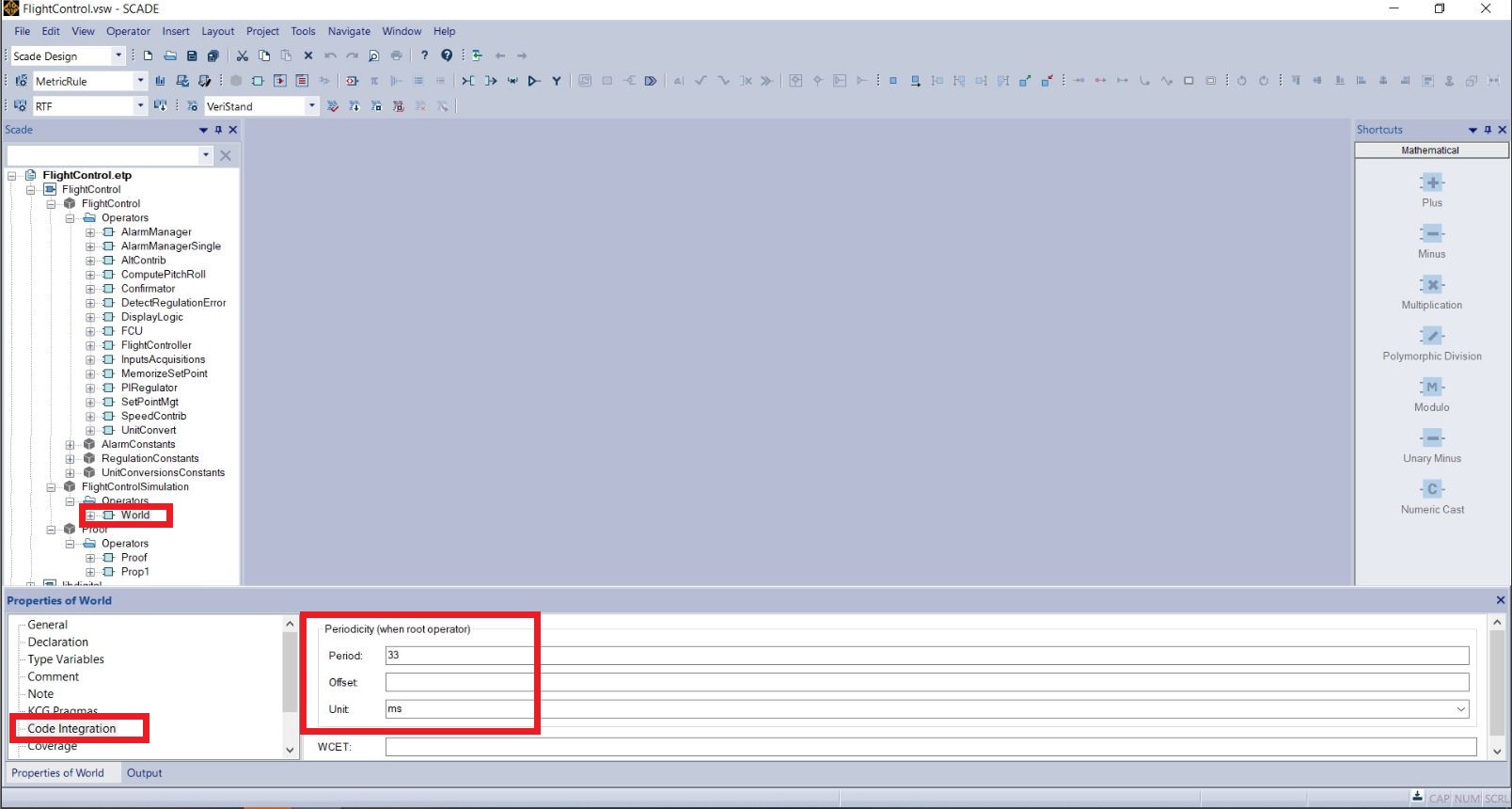The image size is (1512, 809).
Task: Click the Open folder icon
Action: [170, 56]
